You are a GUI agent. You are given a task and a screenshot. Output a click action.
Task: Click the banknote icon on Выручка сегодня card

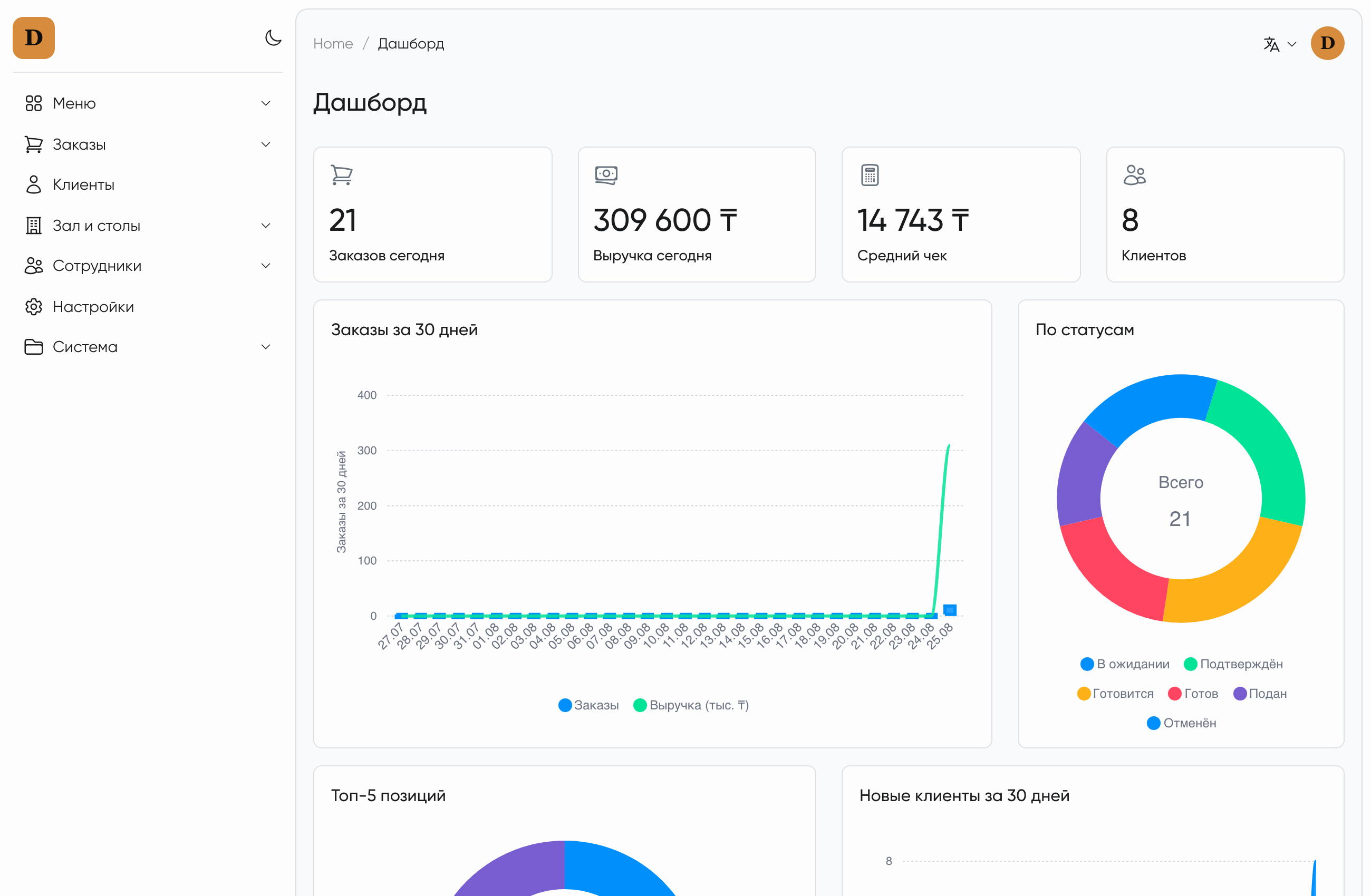606,174
